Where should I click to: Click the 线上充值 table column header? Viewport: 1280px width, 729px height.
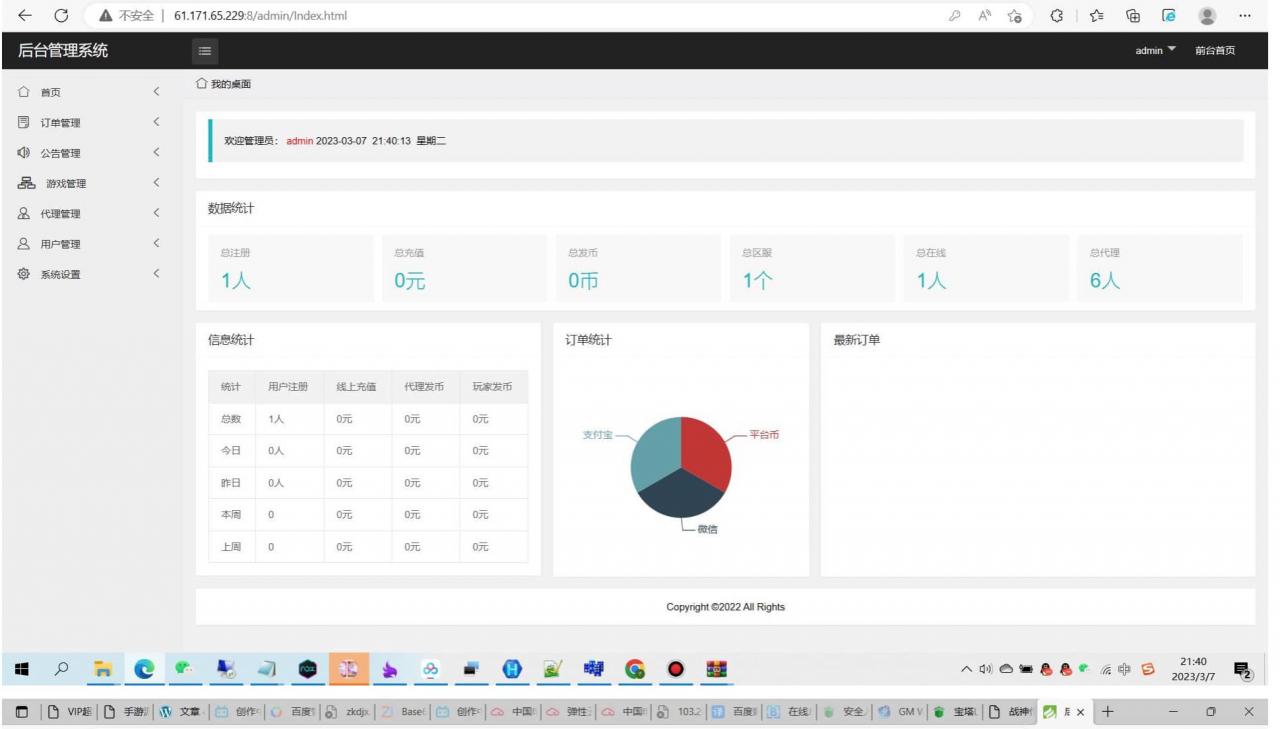point(356,387)
